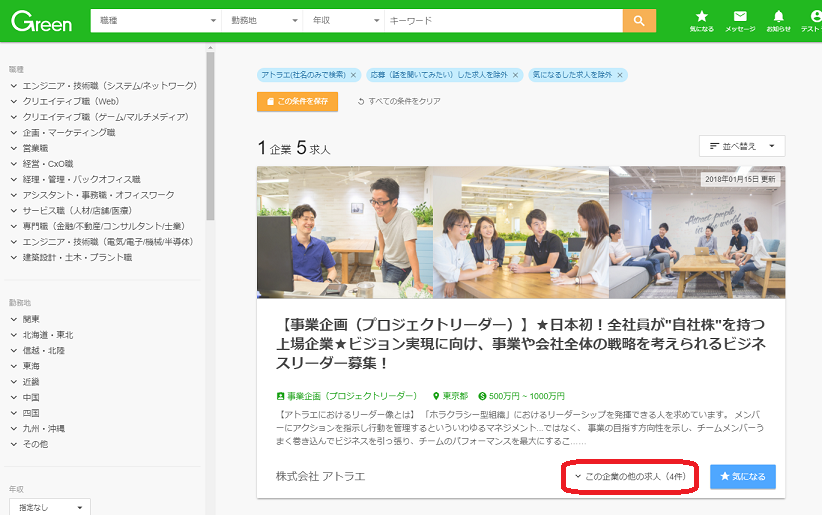The width and height of the screenshot is (822, 515).
Task: Expand 経営・CxO職 category
Action: point(42,164)
